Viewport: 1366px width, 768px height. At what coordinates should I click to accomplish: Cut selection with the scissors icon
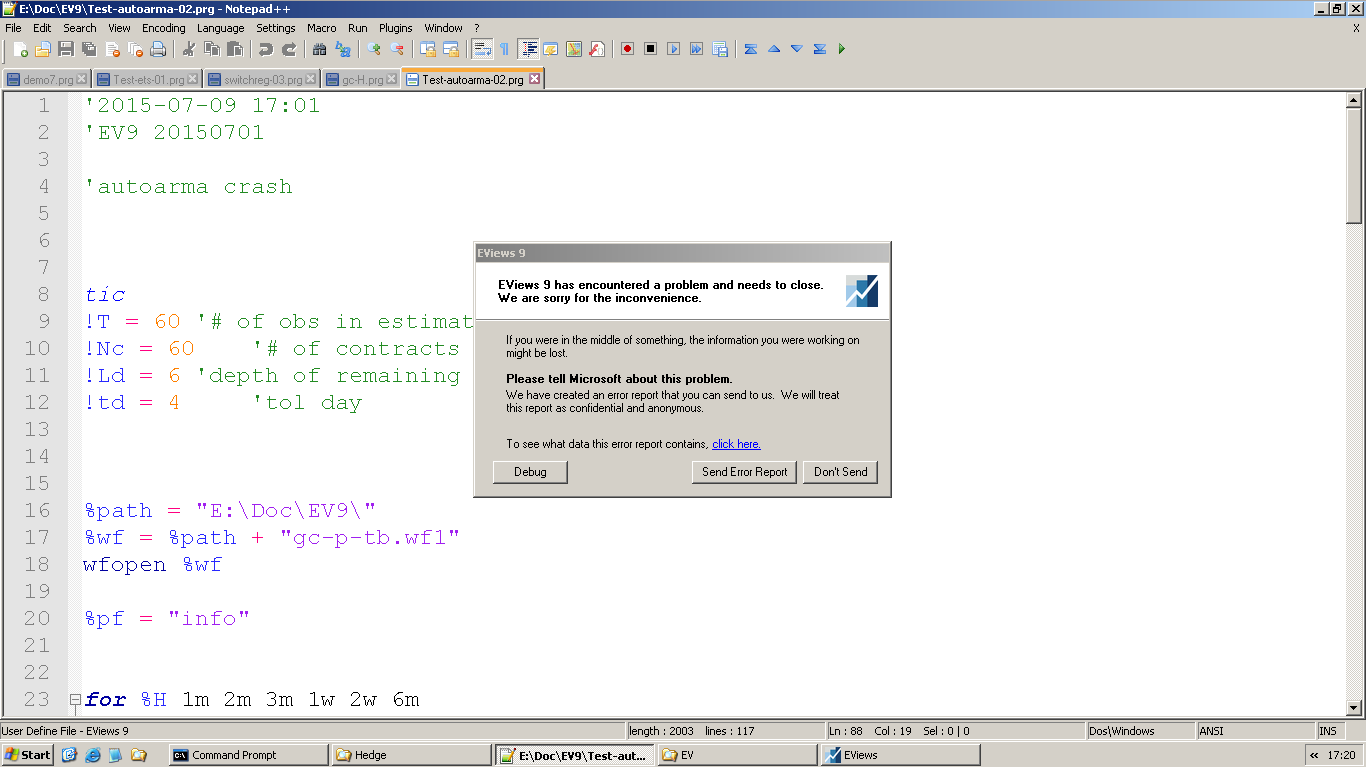[x=189, y=49]
